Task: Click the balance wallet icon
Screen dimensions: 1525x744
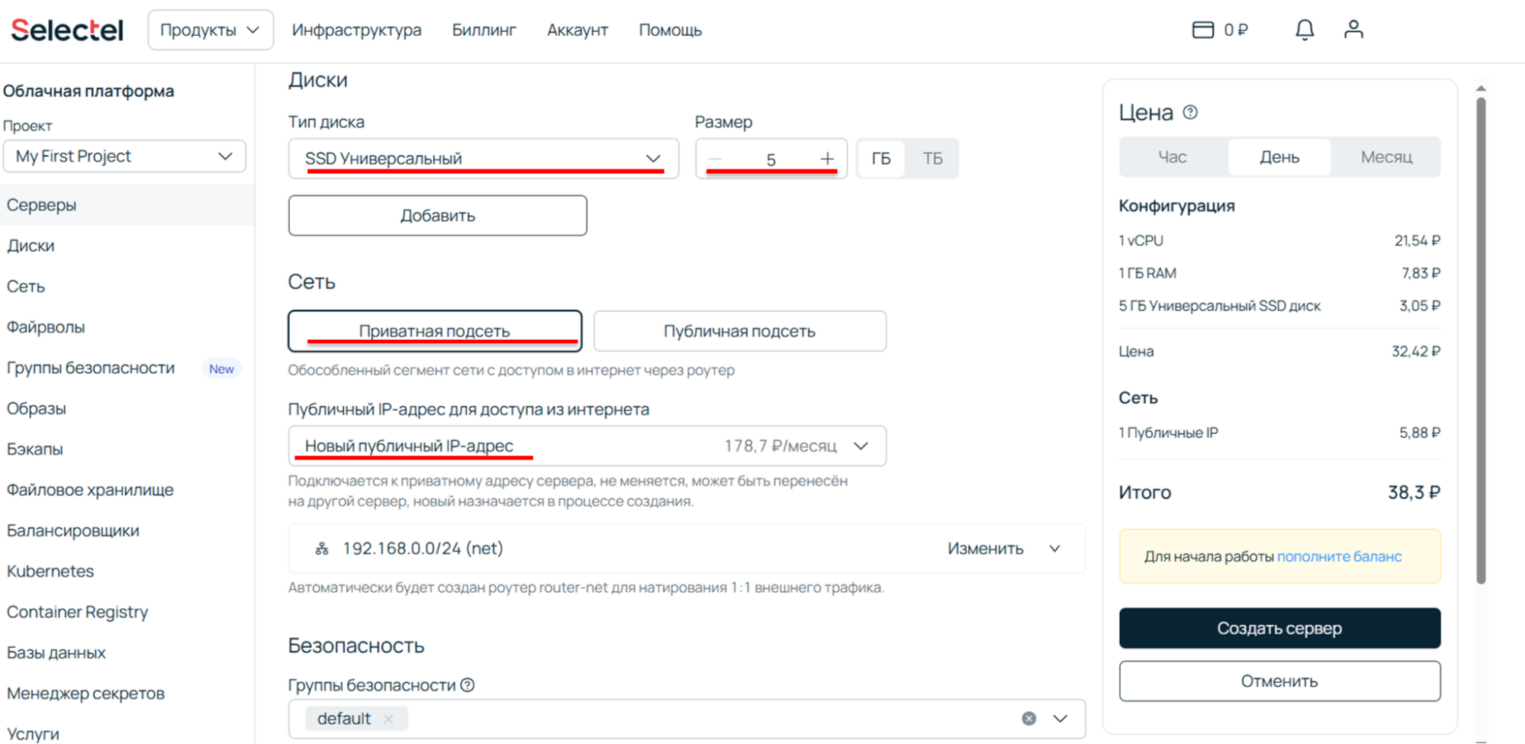Action: (x=1203, y=30)
